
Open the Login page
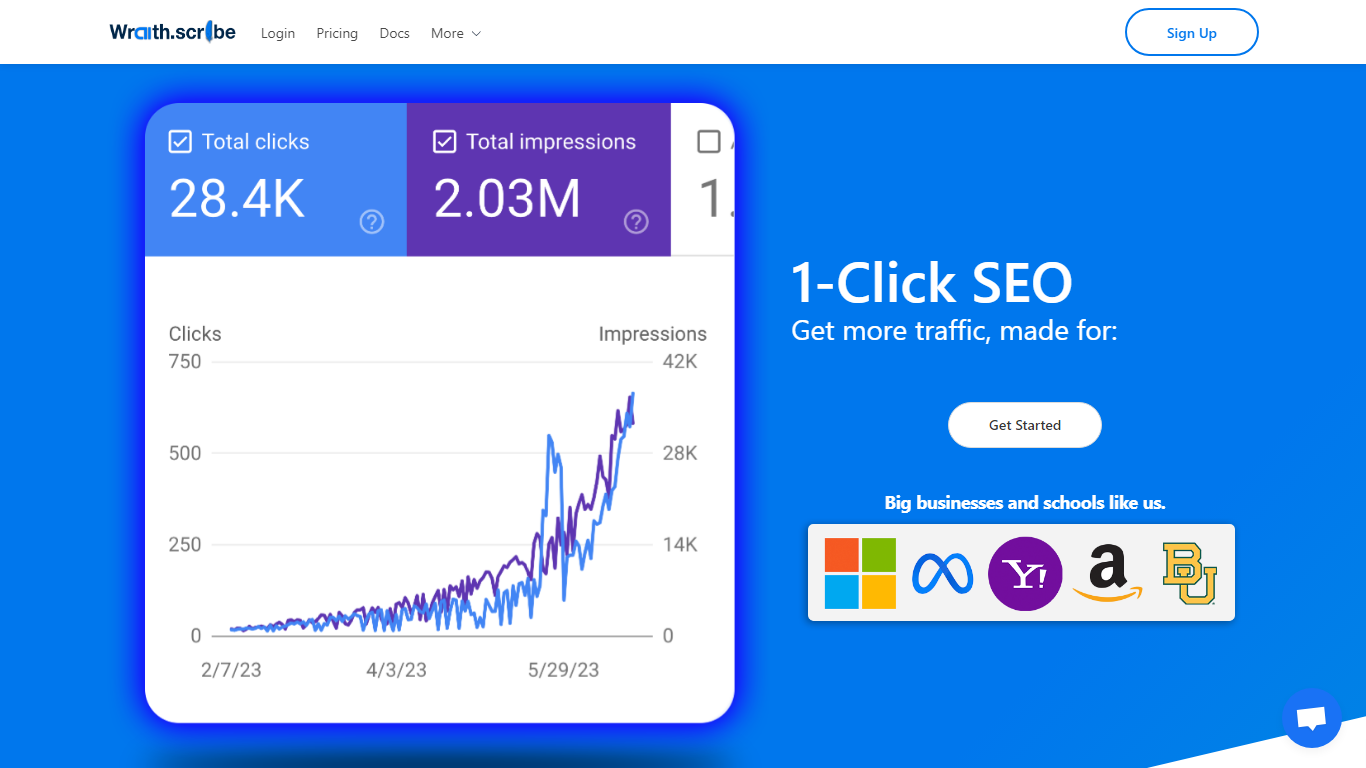[x=278, y=33]
